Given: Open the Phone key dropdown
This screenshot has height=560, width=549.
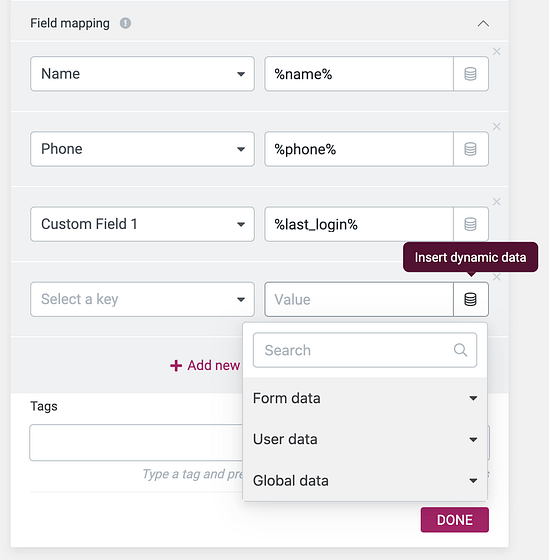Looking at the screenshot, I should [x=142, y=149].
